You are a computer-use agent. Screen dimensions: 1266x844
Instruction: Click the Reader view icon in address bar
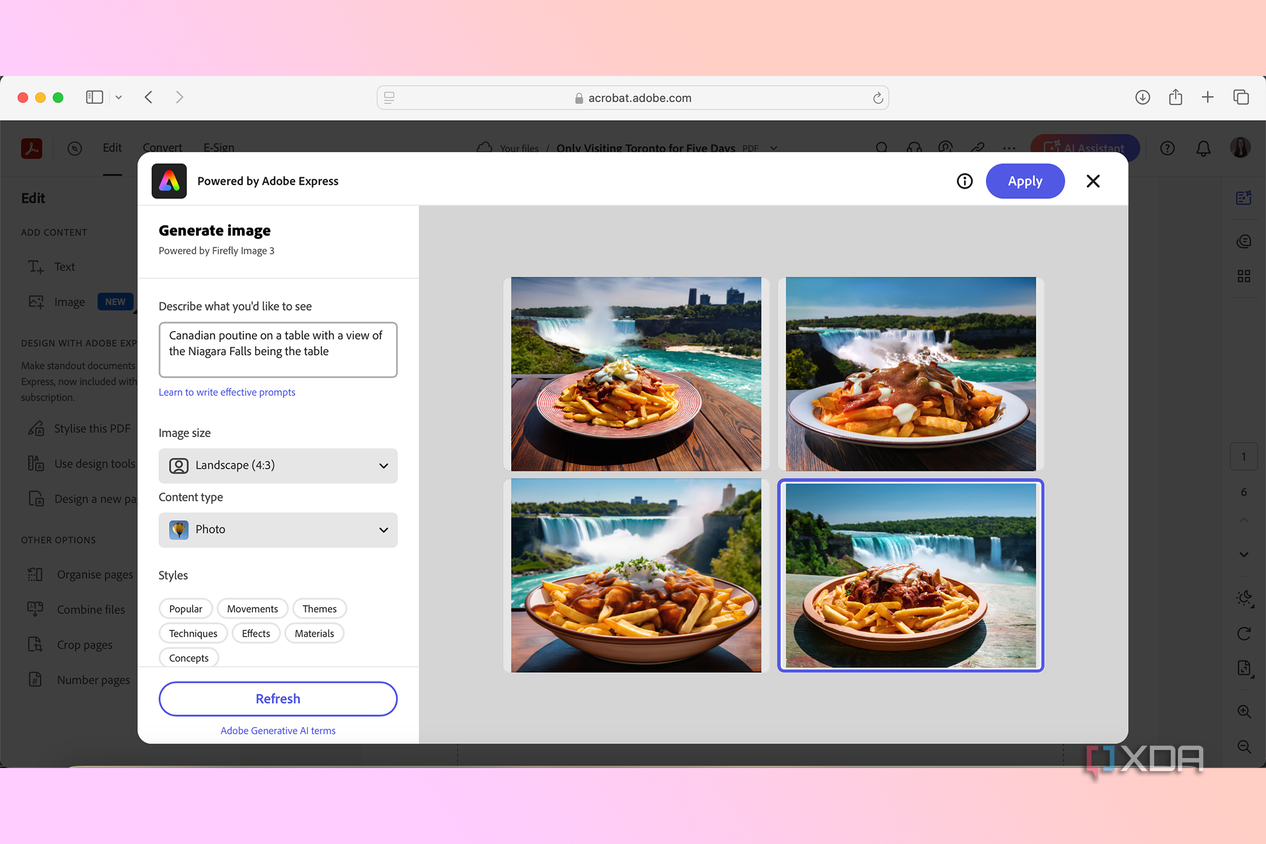point(390,98)
